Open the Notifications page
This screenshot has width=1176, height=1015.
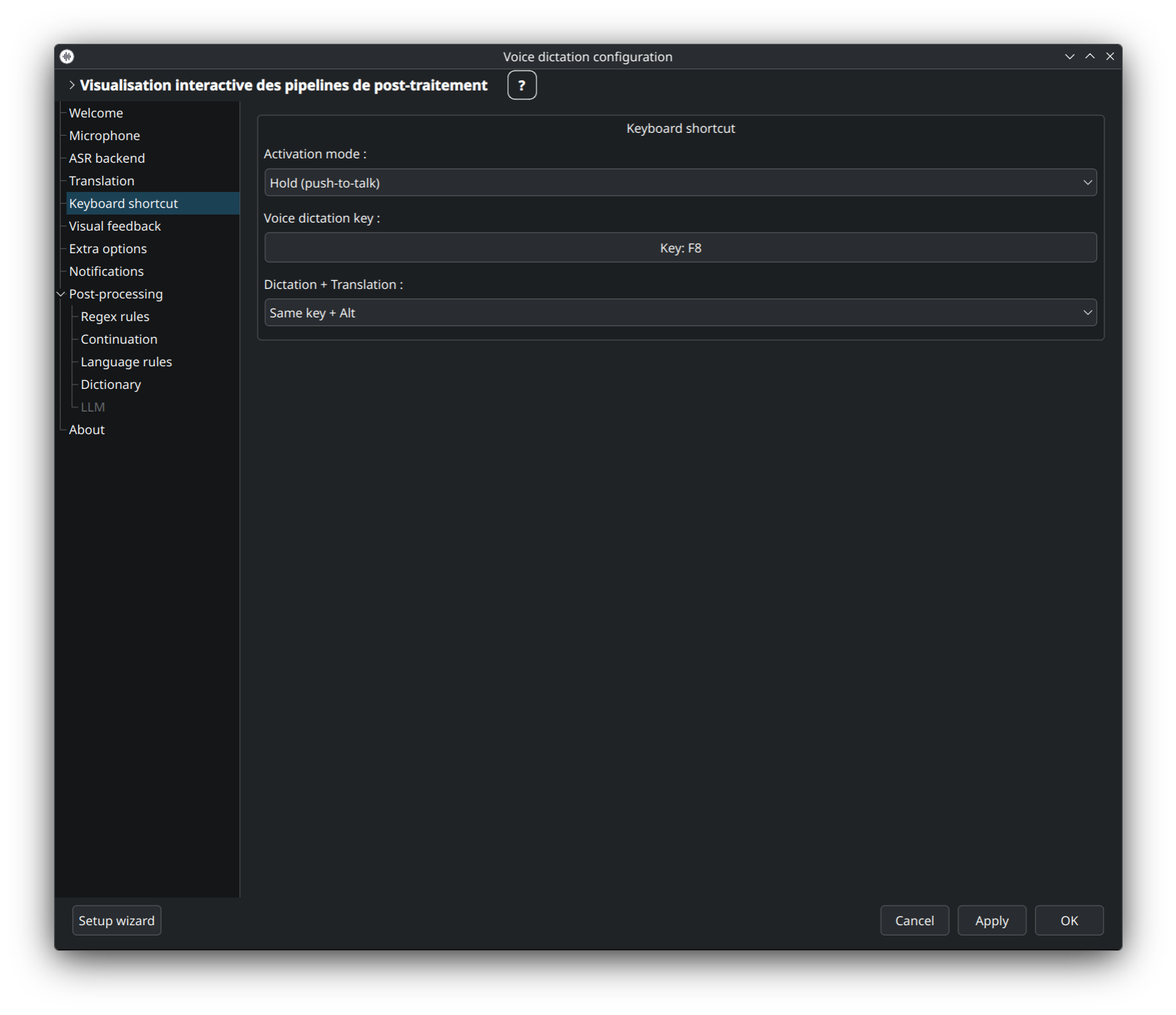pyautogui.click(x=106, y=271)
